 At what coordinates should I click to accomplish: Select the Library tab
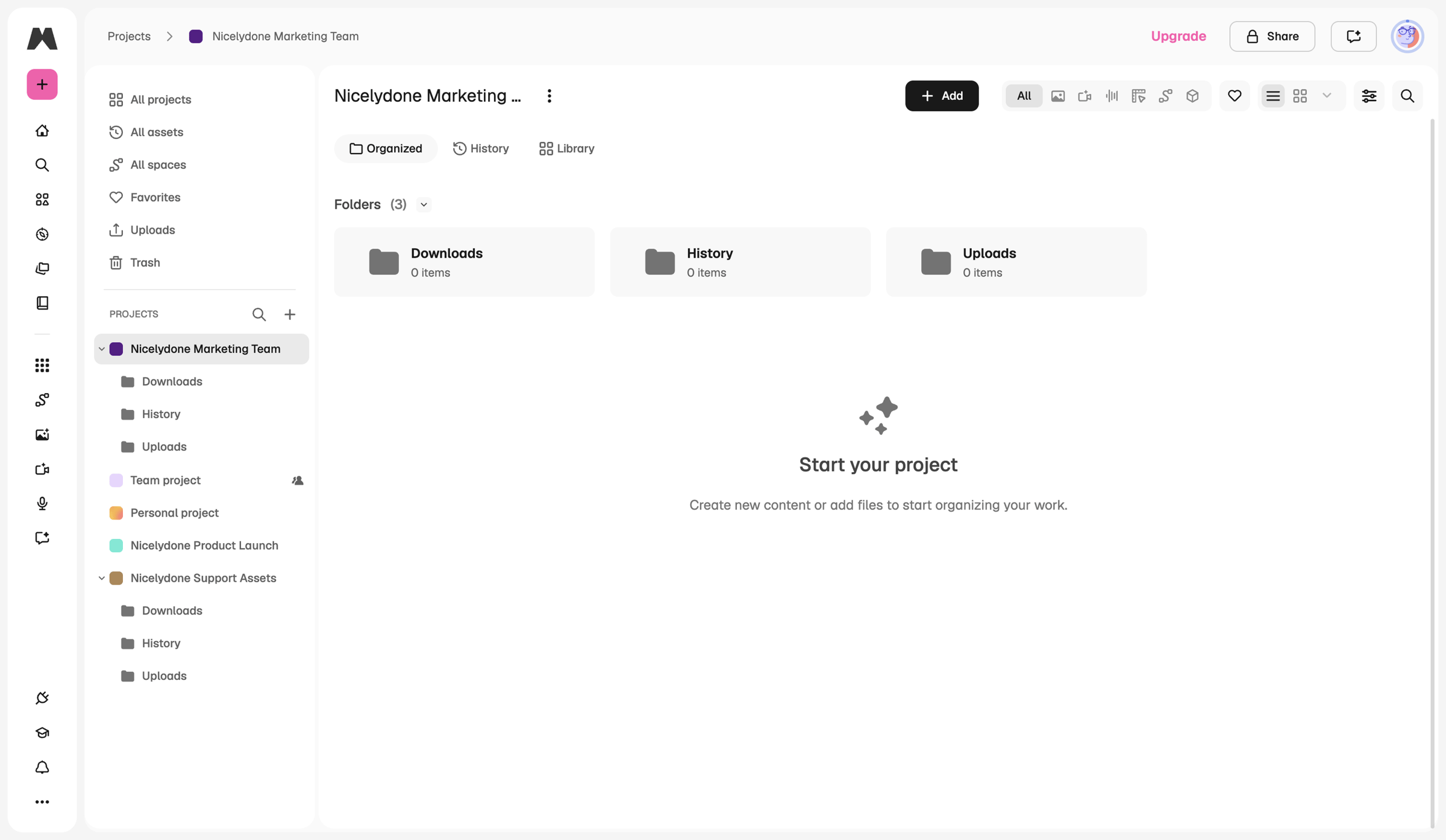566,149
